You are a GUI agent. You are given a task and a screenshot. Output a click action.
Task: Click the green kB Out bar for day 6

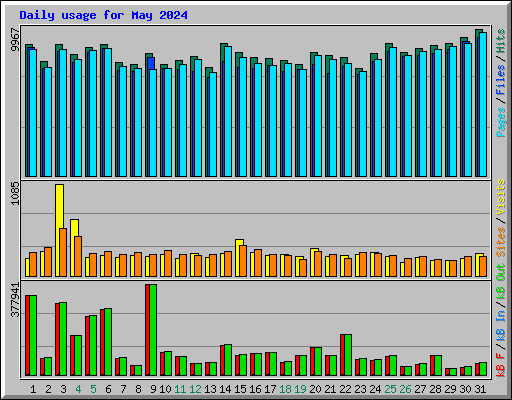[x=108, y=342]
